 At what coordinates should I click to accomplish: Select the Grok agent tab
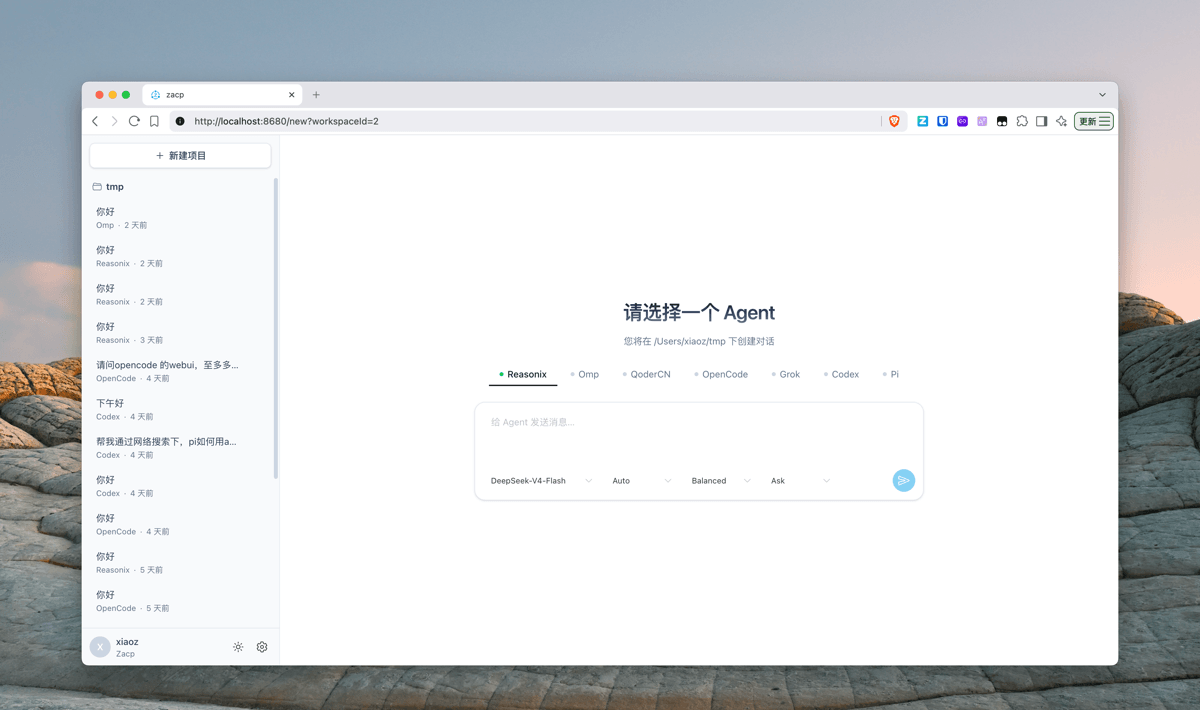coord(786,374)
